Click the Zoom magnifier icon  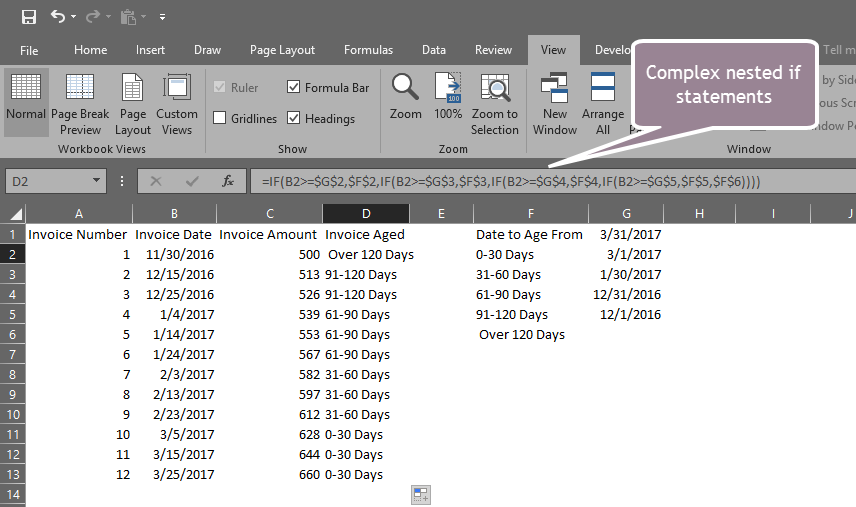pos(405,98)
